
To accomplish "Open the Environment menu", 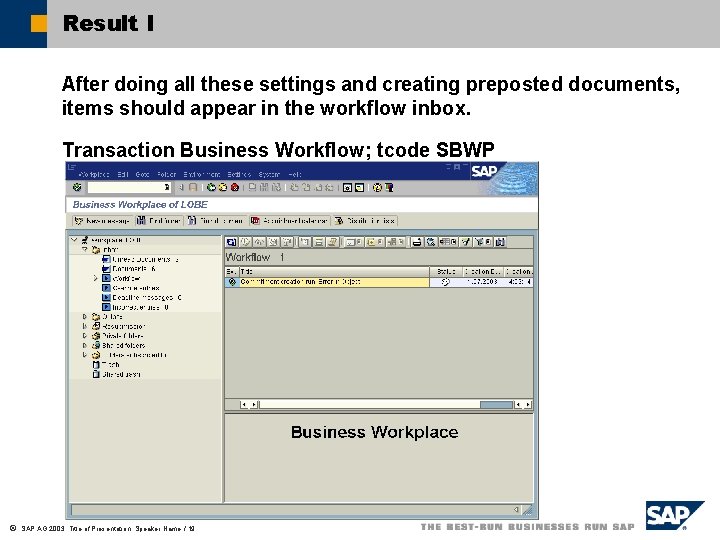I will pyautogui.click(x=202, y=174).
